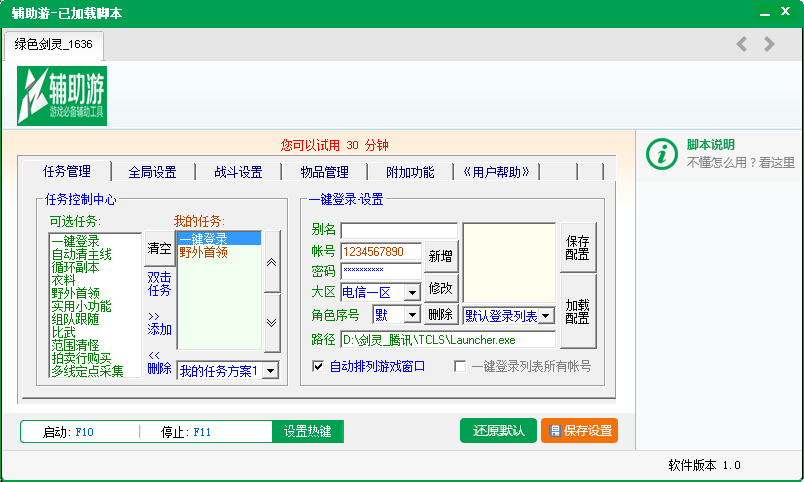Click the orange 保存设置 button
804x482 pixels.
tap(579, 430)
